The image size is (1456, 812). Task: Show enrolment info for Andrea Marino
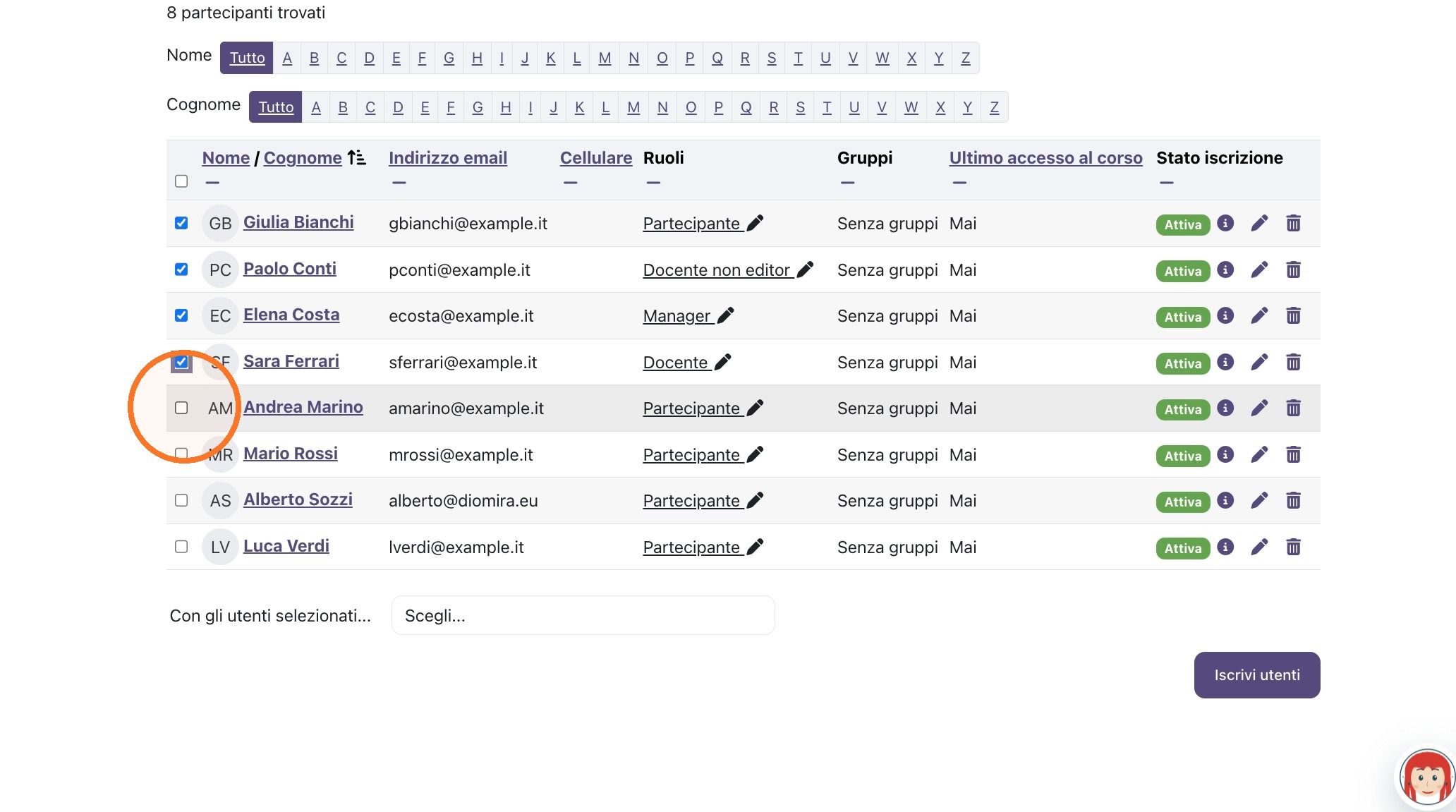(1225, 408)
